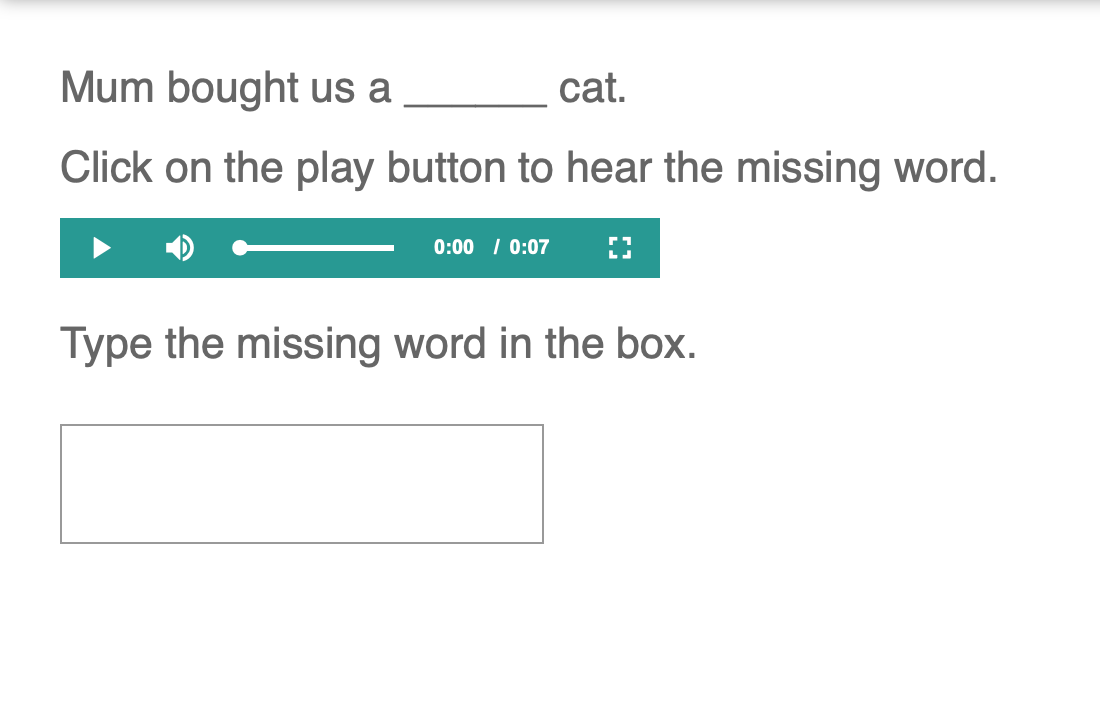Click the teal audio player bar
This screenshot has height=712, width=1100.
360,248
